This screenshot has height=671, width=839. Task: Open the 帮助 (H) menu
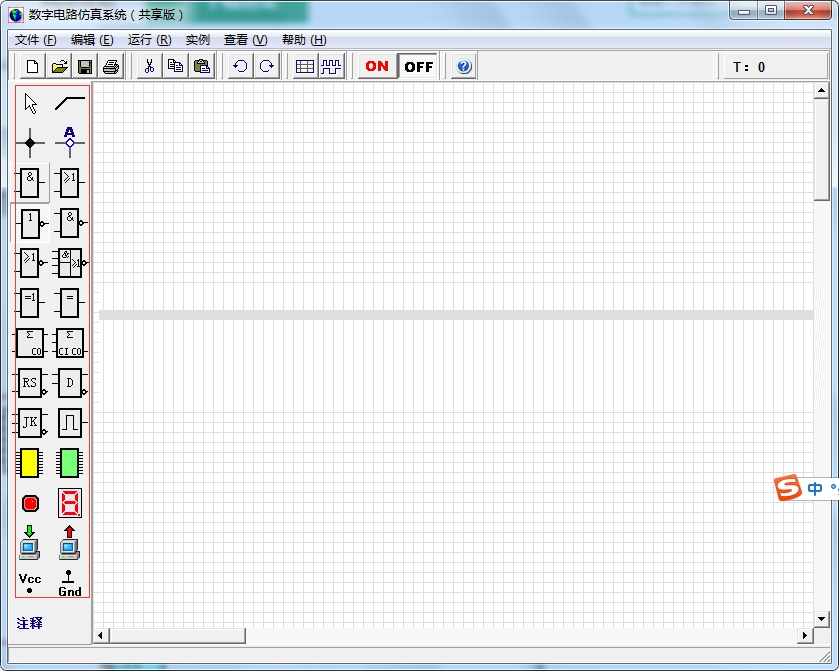[x=304, y=40]
